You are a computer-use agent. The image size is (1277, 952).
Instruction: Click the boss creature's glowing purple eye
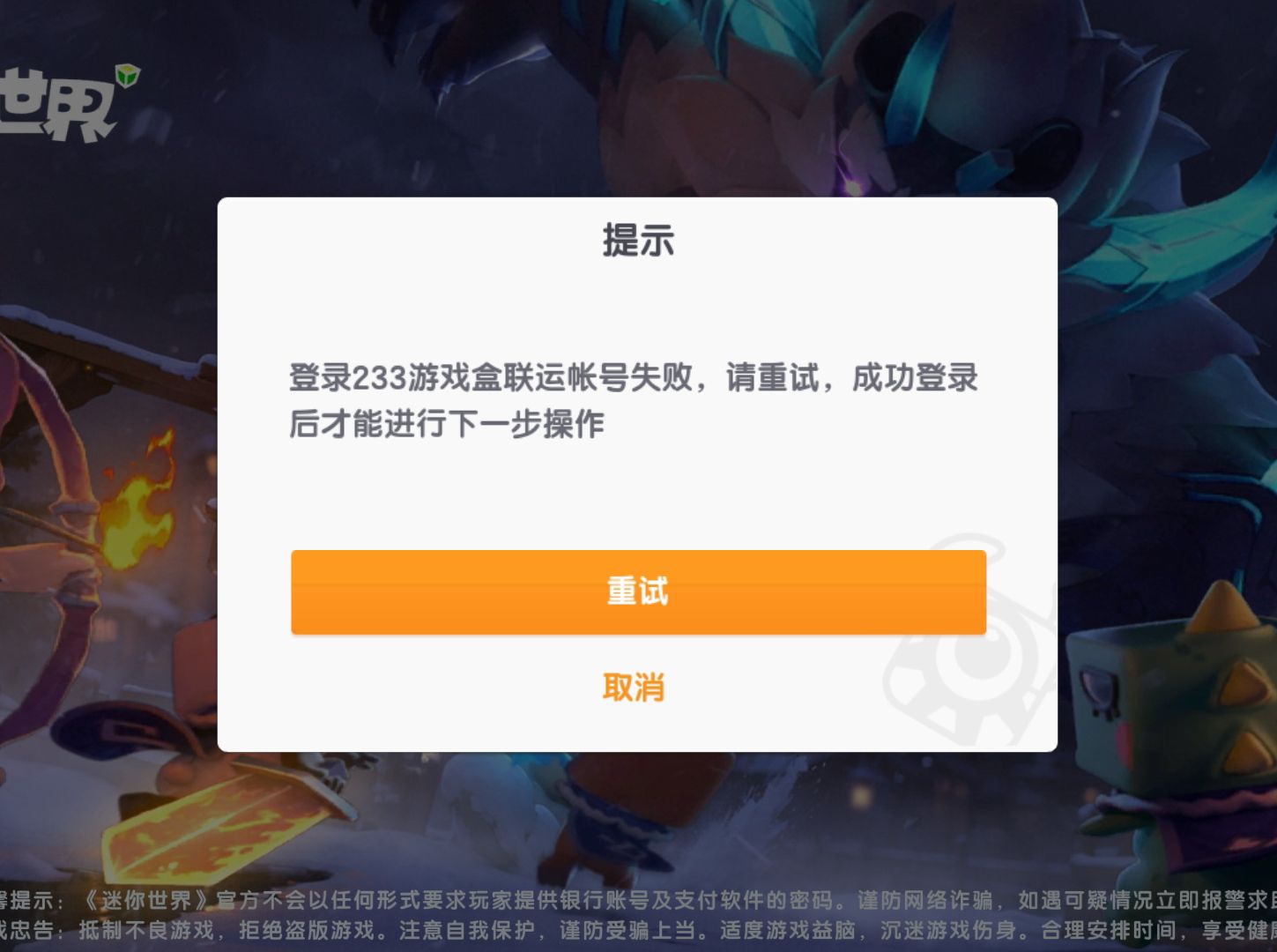853,187
